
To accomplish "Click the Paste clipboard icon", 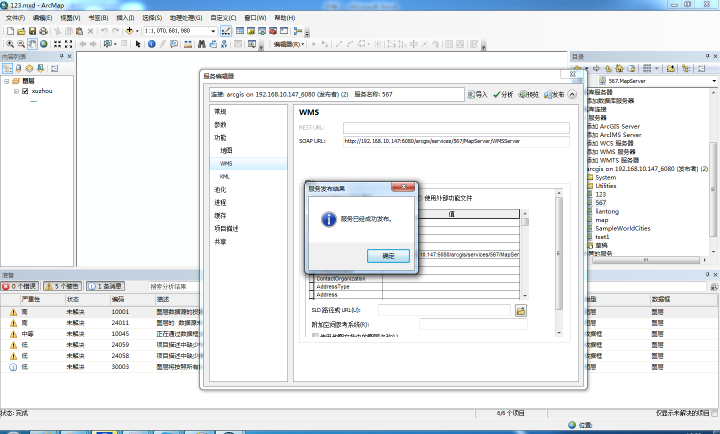I will pos(79,31).
